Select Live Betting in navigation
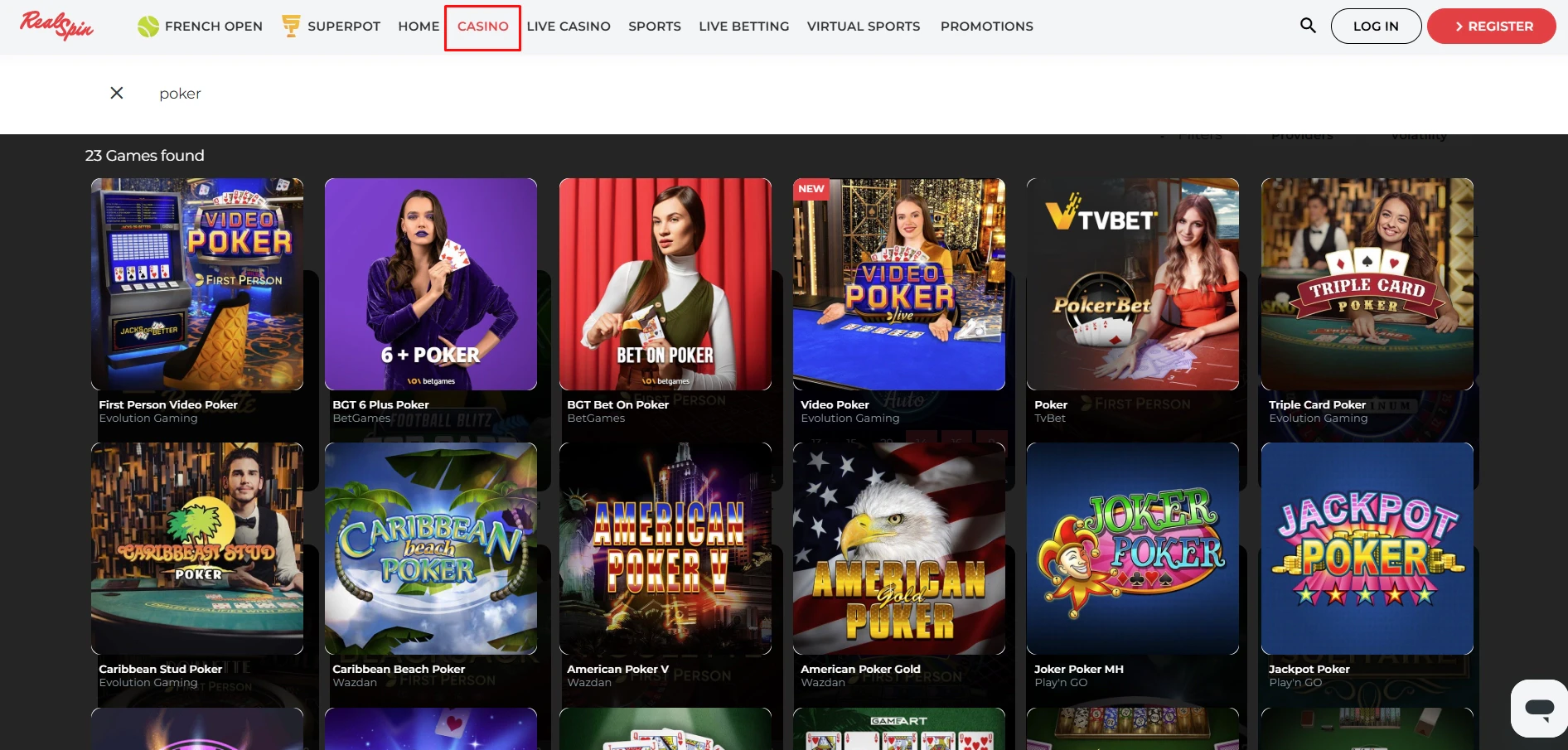The width and height of the screenshot is (1568, 750). pos(743,27)
